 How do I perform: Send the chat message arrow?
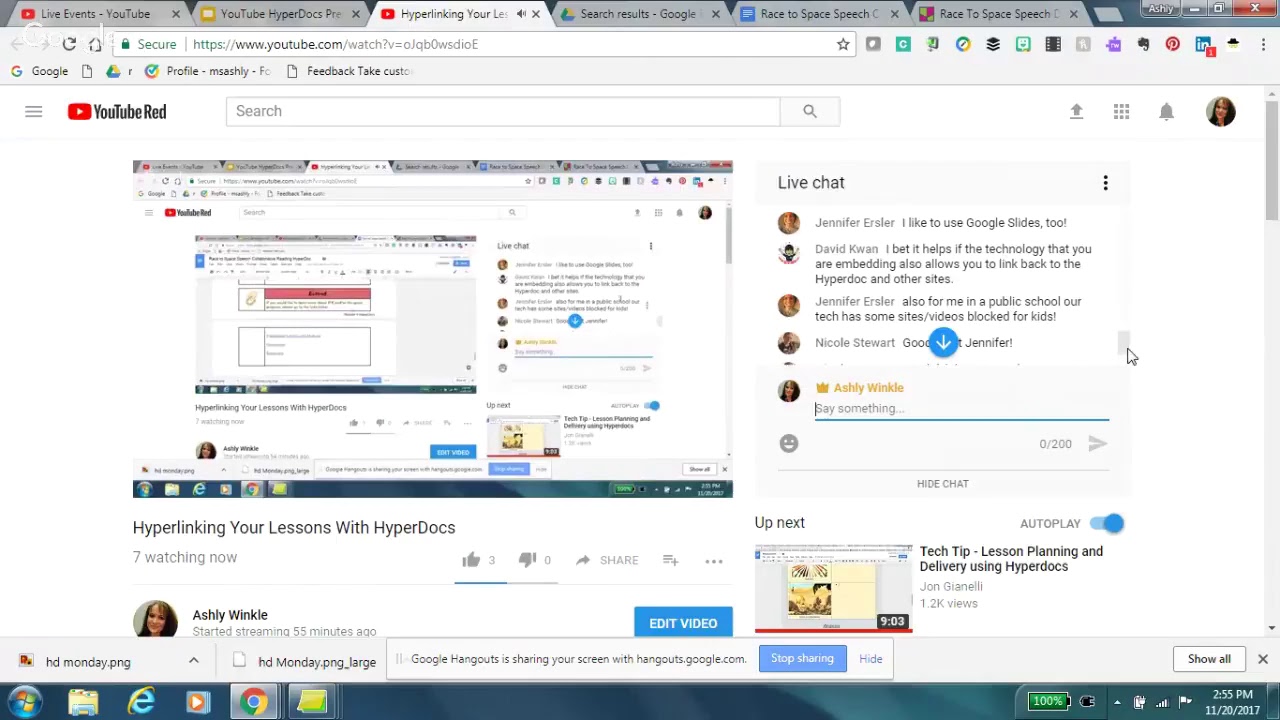[1097, 443]
